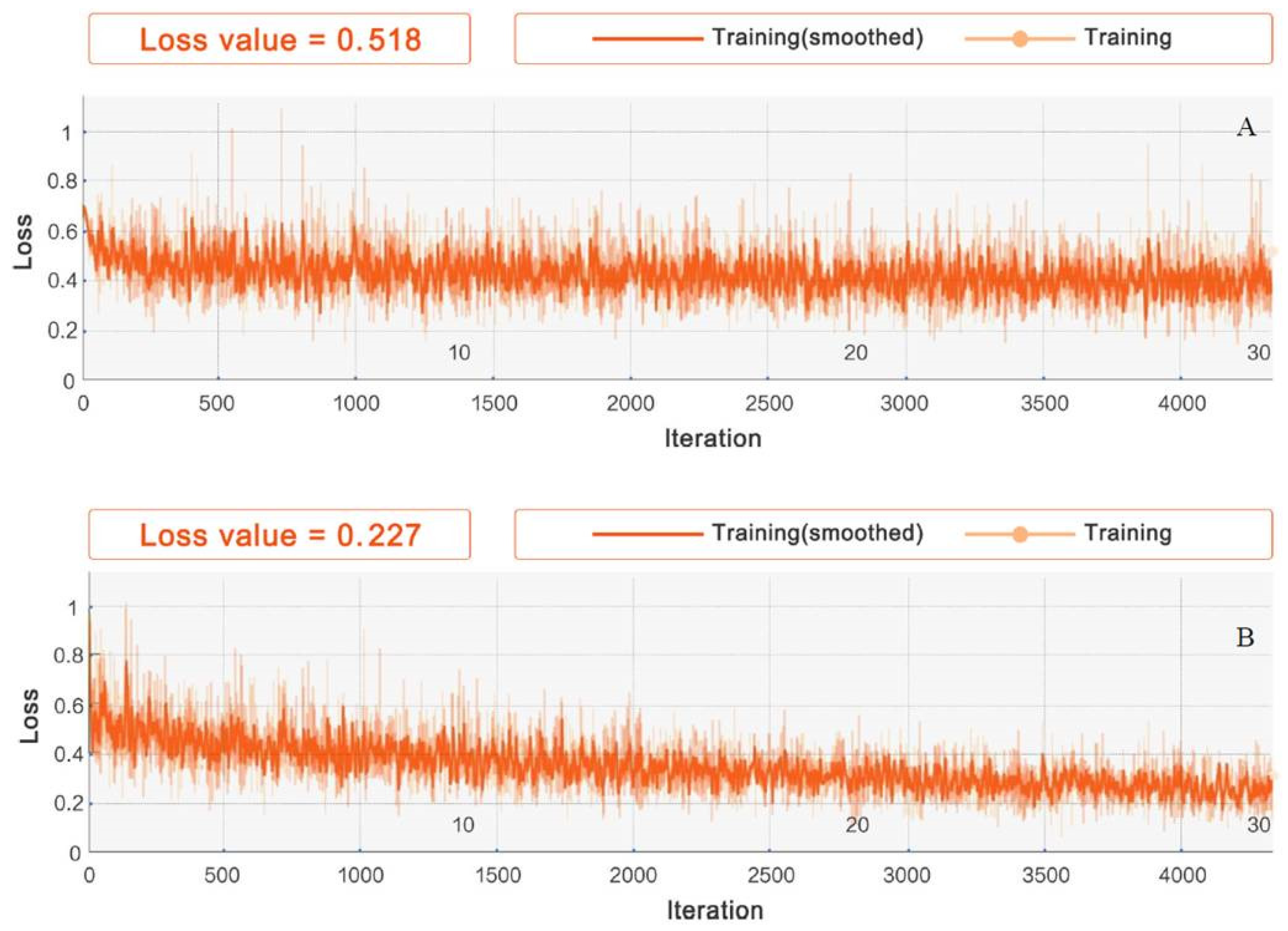Click the 3500 tick label on chart B
This screenshot has width=1288, height=931.
coord(1046,876)
